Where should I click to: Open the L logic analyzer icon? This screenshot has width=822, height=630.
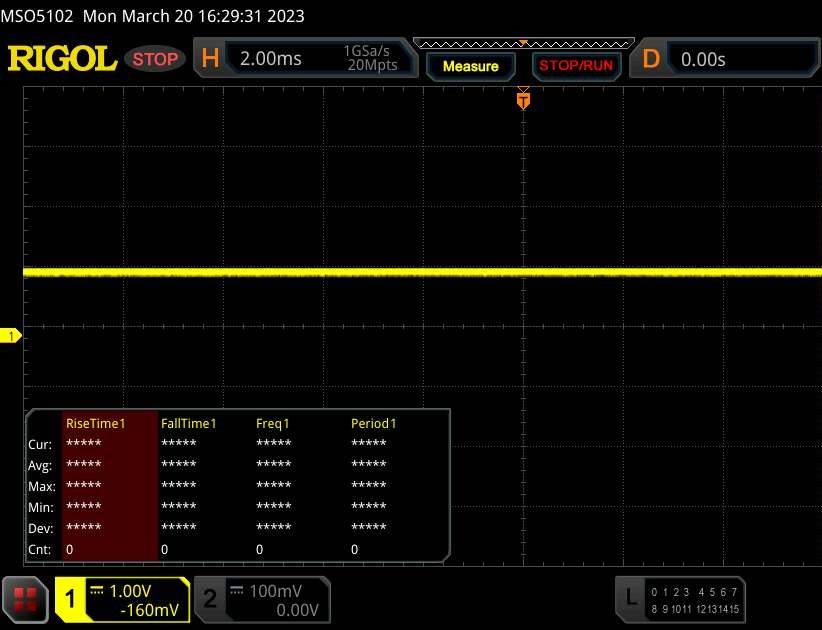[631, 598]
